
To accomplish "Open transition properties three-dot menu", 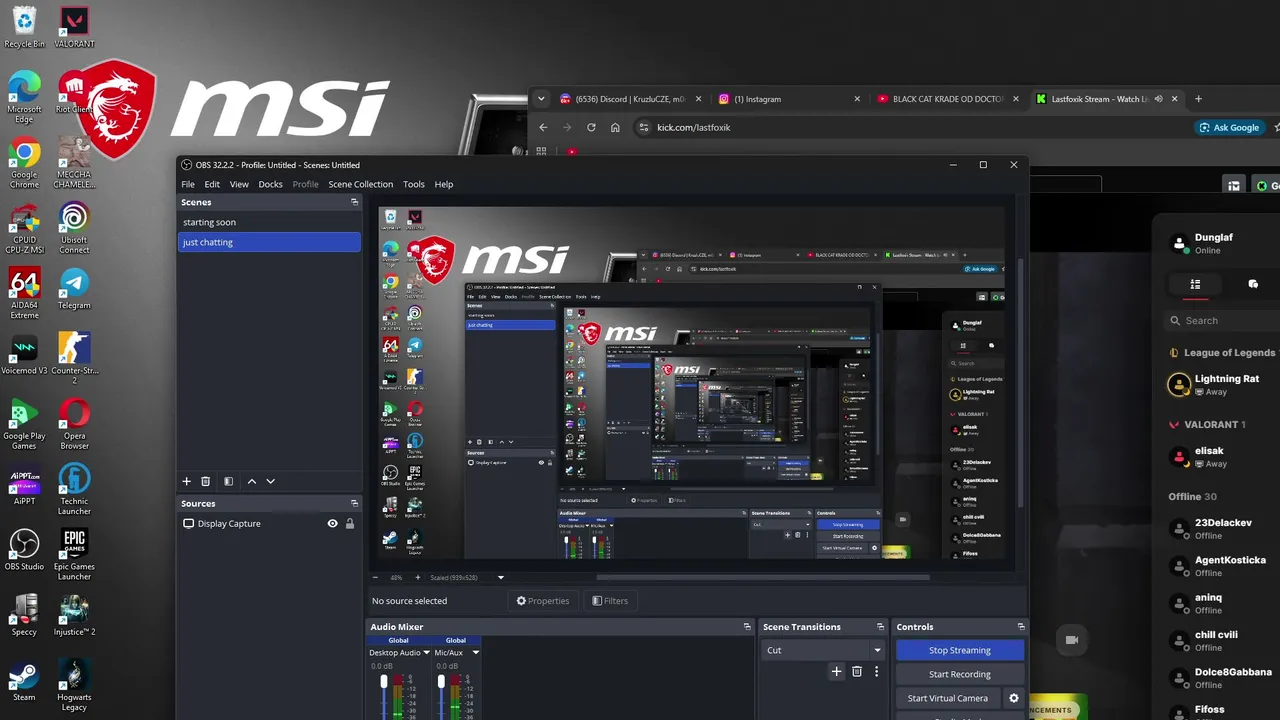I will tap(877, 672).
